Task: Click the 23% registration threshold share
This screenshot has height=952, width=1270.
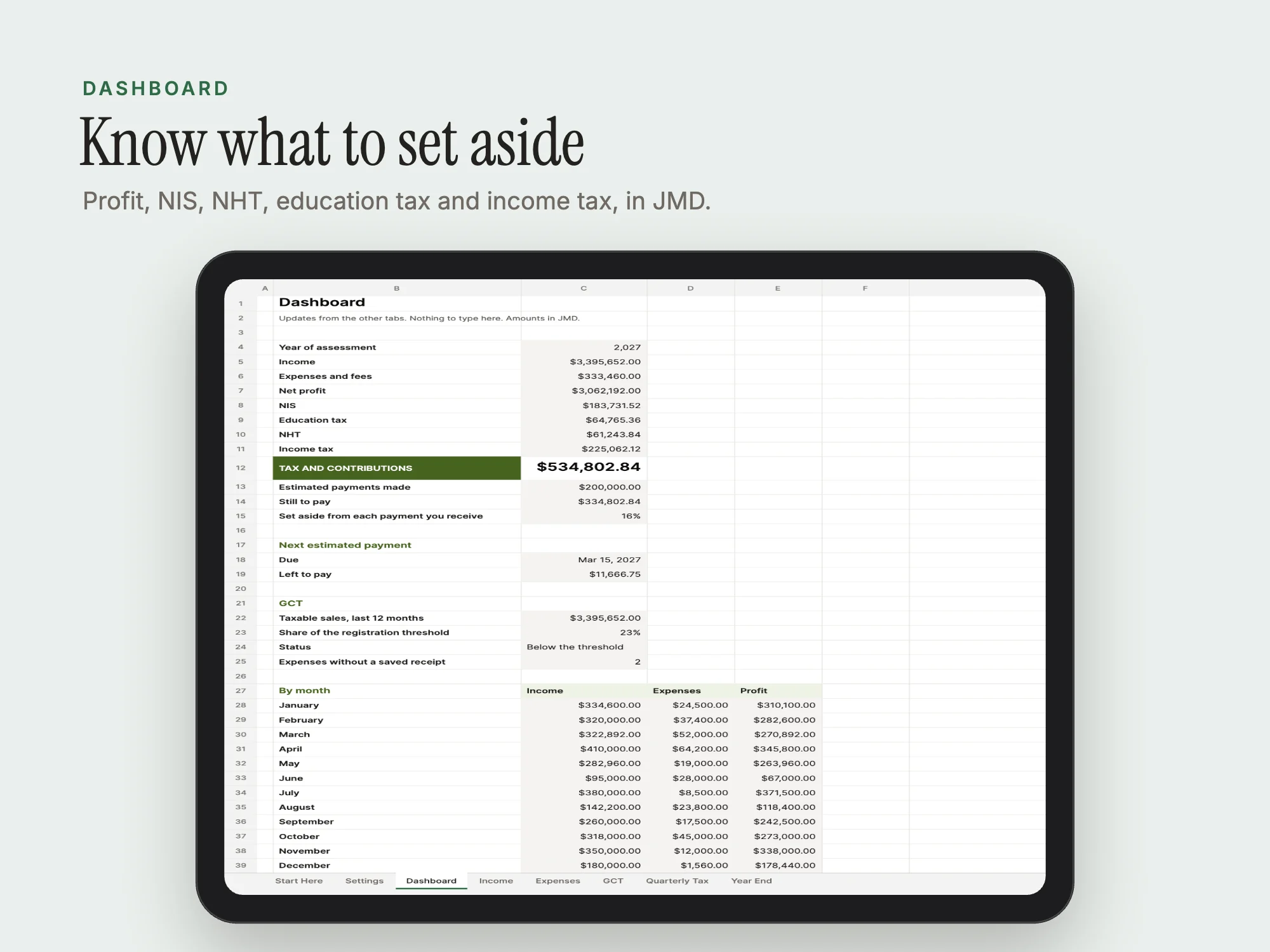Action: 584,633
